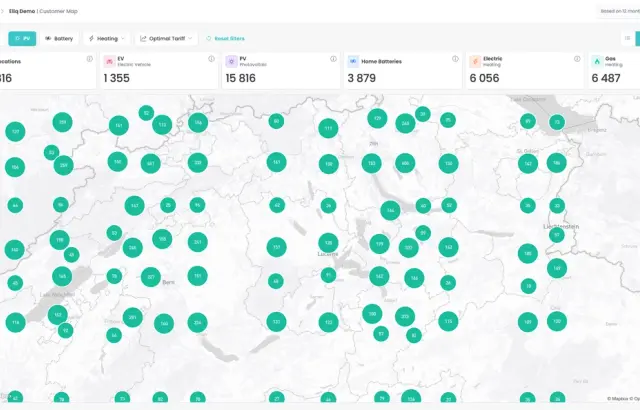640x410 pixels.
Task: Open the map cluster marked 62
Action: [x=277, y=205]
